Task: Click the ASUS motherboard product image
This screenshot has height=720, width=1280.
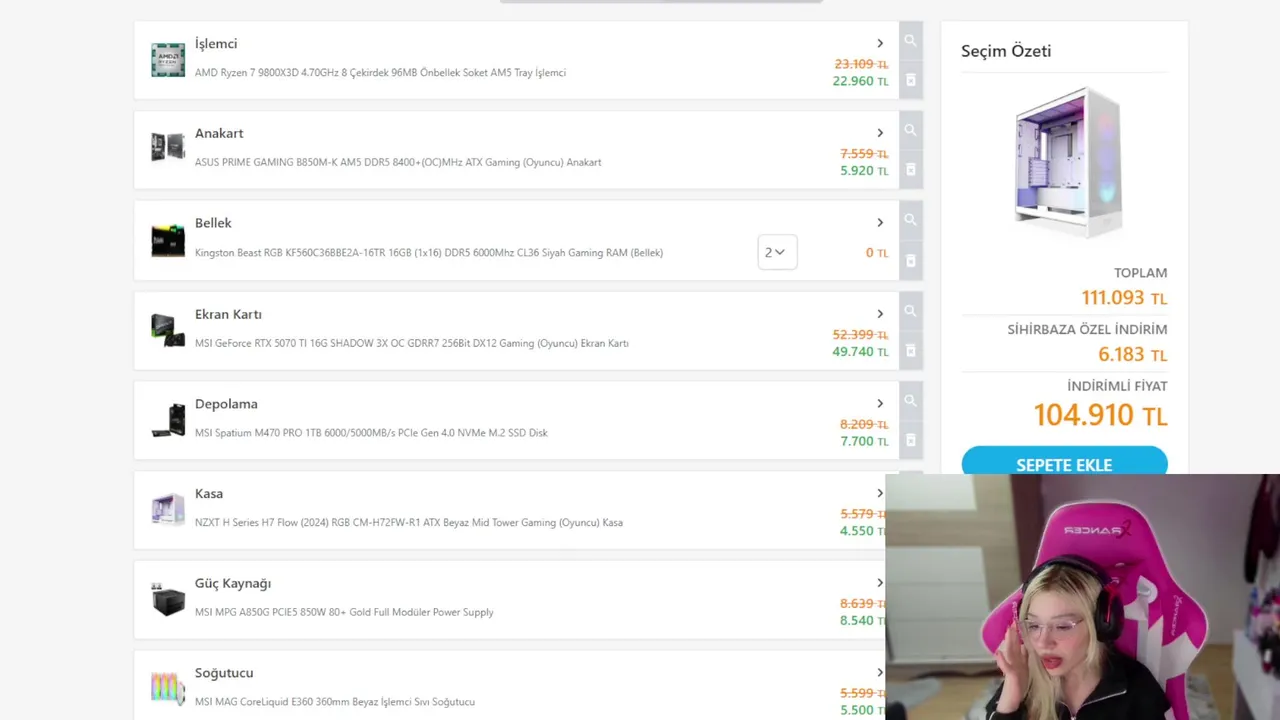Action: tap(168, 147)
